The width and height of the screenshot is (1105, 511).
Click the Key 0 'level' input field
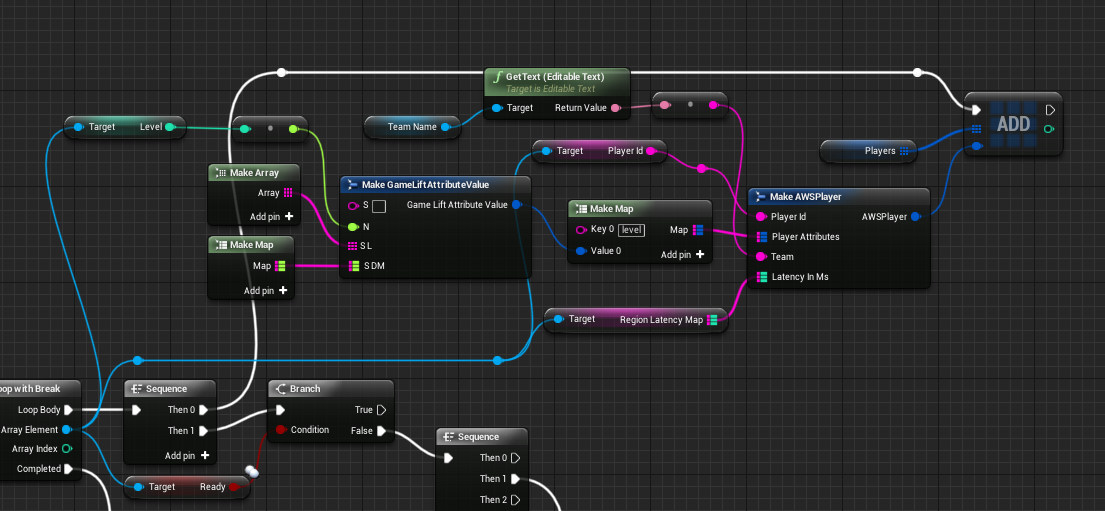[630, 230]
